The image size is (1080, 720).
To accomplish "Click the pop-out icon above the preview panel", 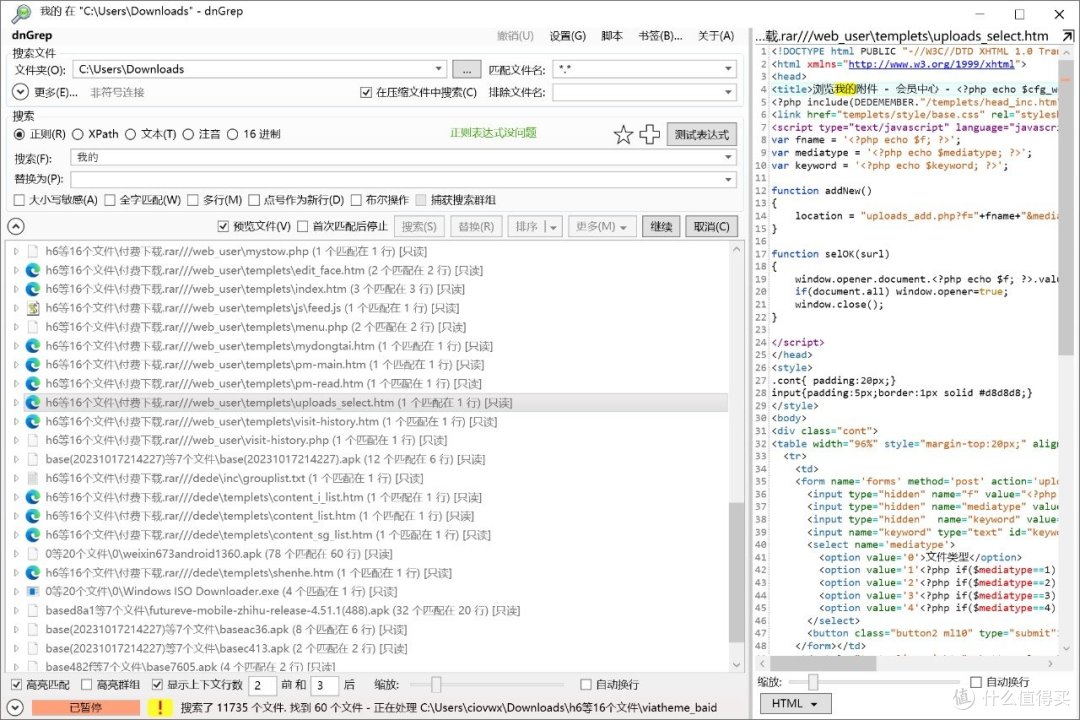I will click(x=1069, y=35).
